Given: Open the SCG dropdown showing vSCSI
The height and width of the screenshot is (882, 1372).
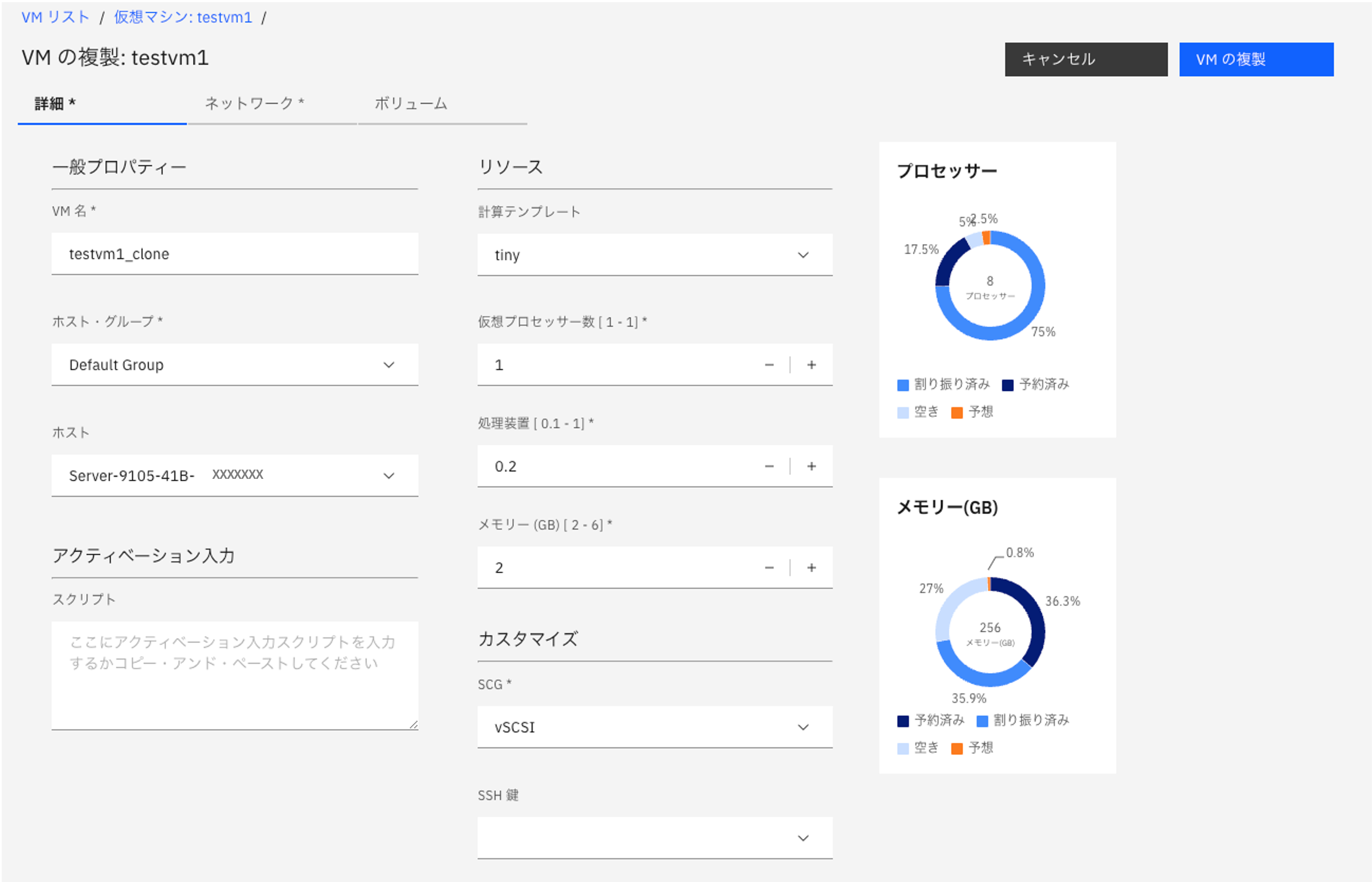Looking at the screenshot, I should point(655,727).
